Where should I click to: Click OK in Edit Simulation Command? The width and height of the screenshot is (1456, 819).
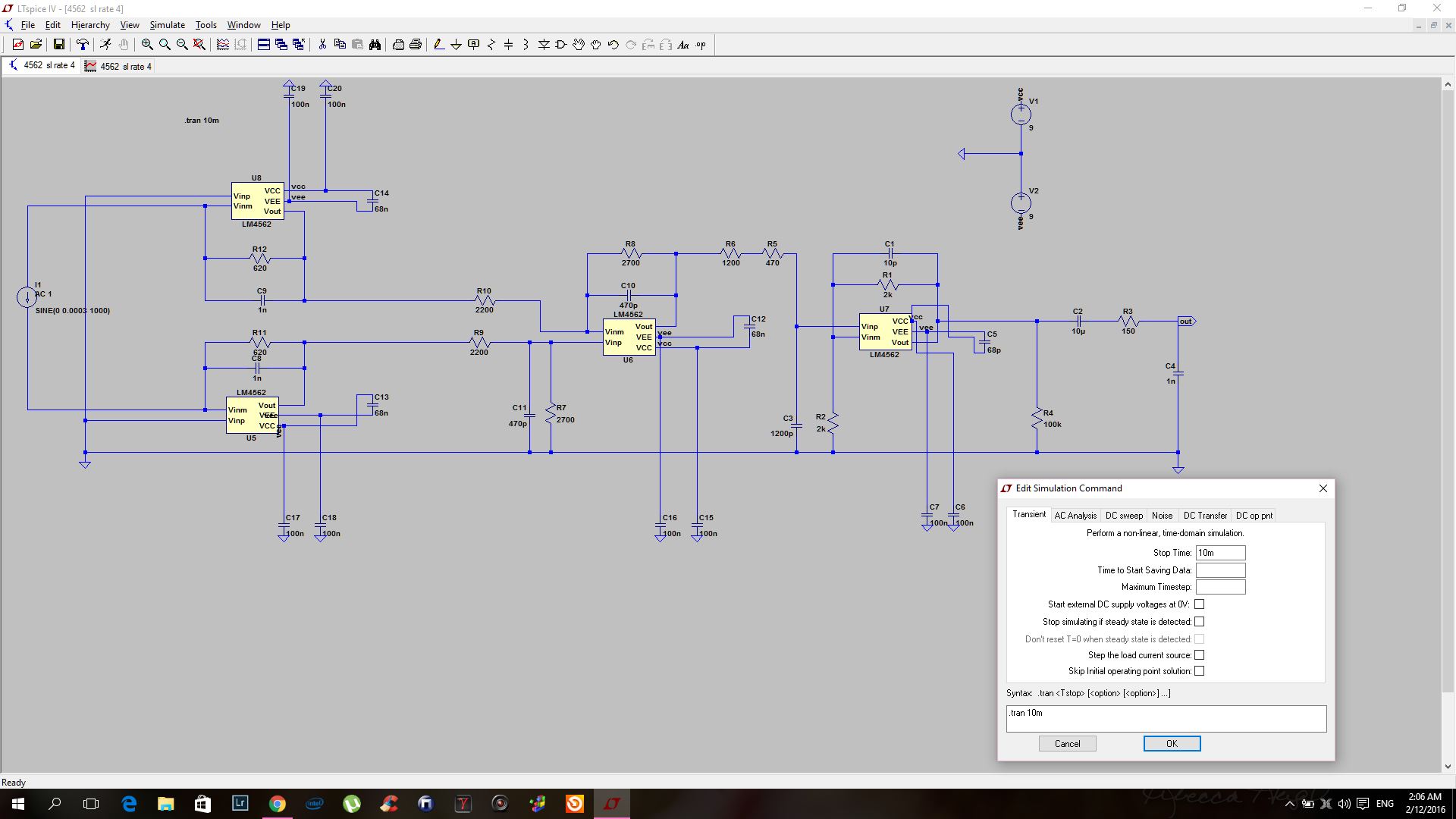coord(1172,744)
